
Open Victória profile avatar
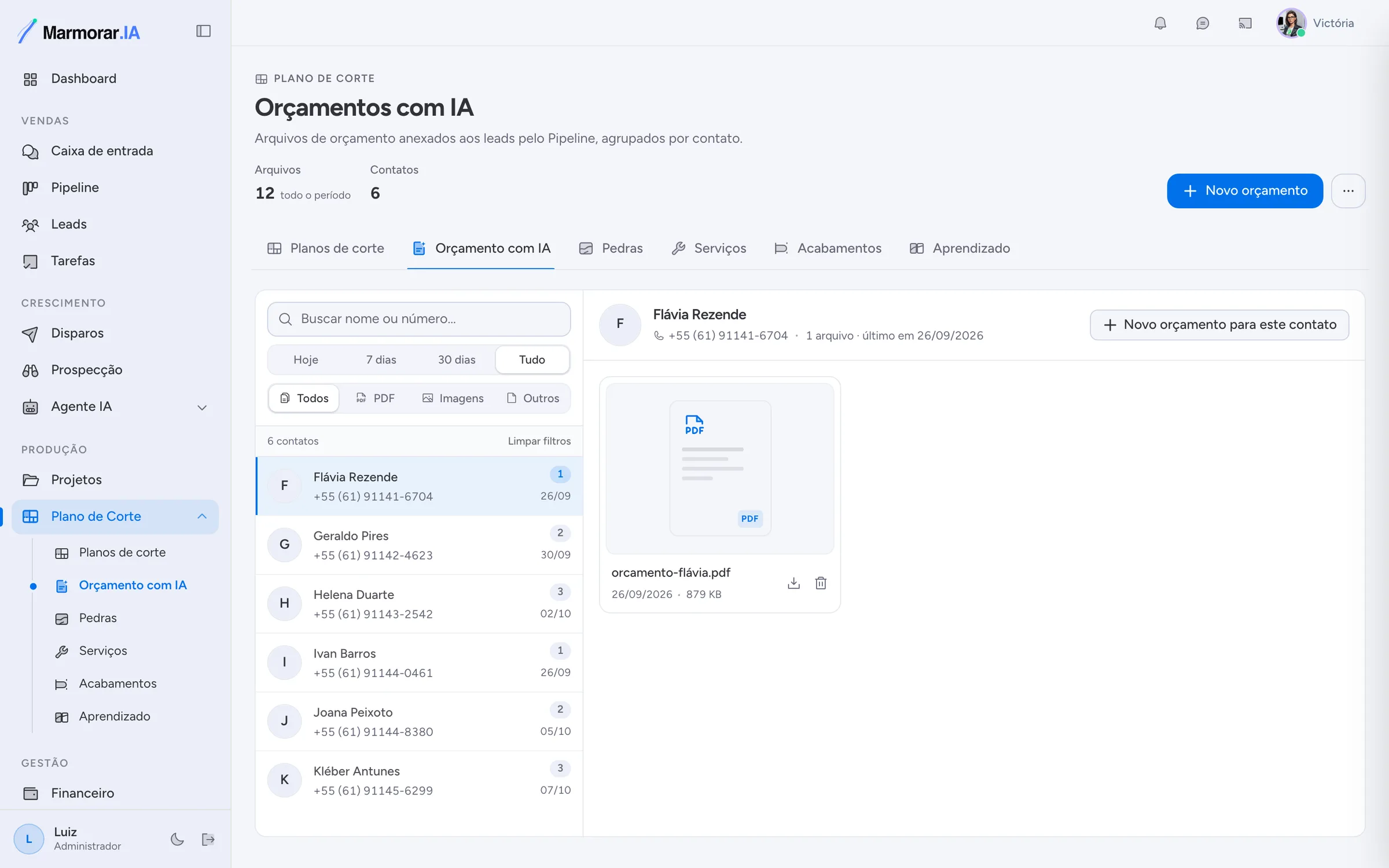coord(1291,23)
